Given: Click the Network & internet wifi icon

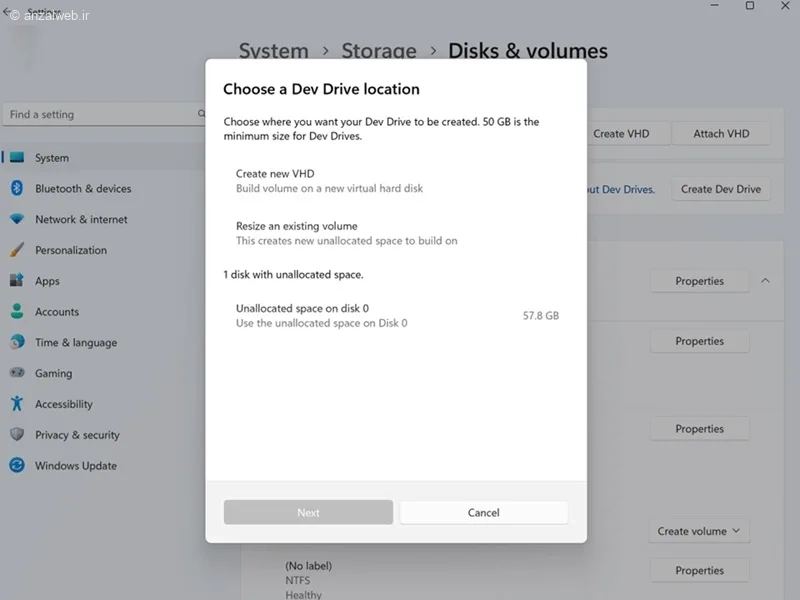Looking at the screenshot, I should click(x=17, y=219).
